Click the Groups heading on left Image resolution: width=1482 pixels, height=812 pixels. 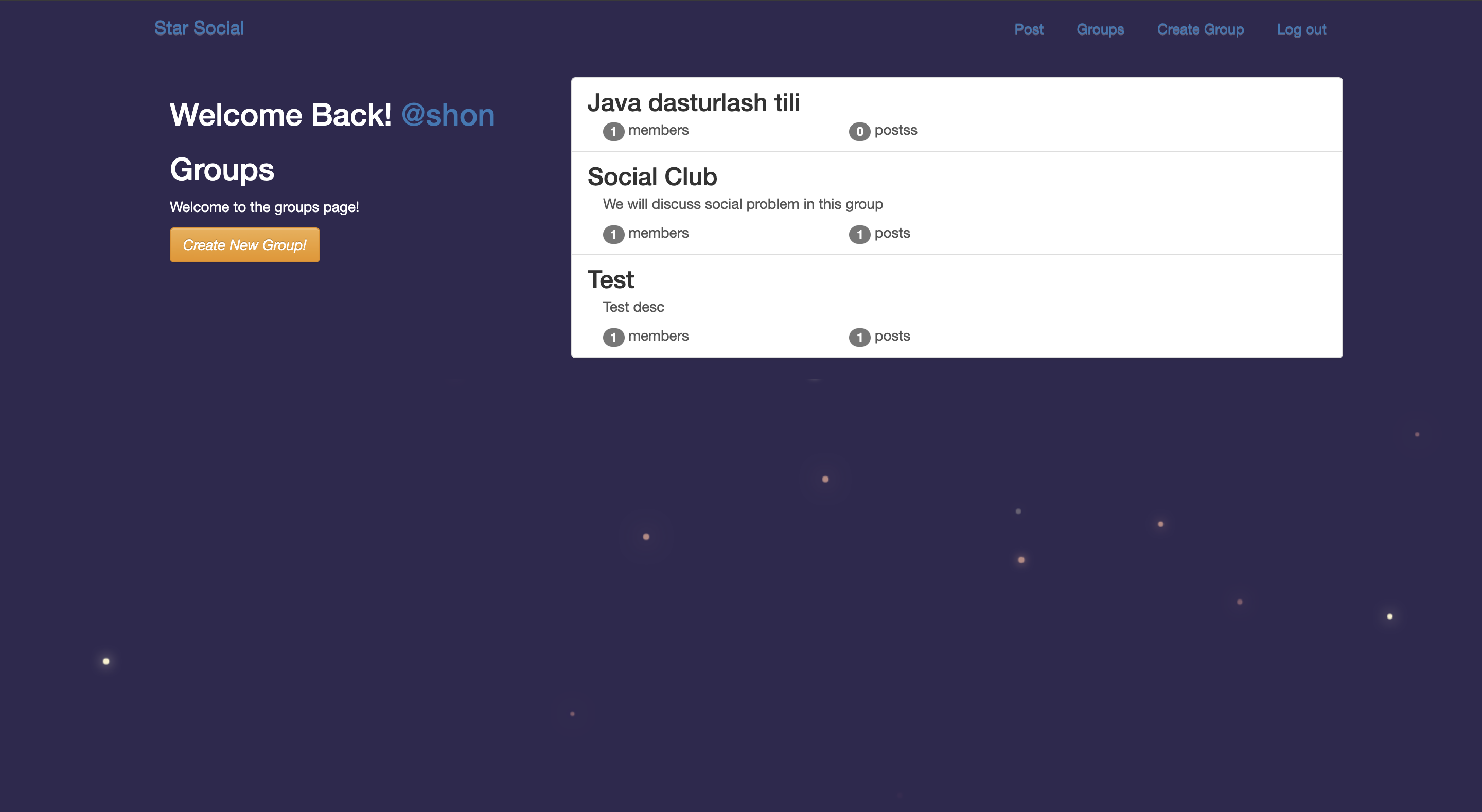point(221,170)
